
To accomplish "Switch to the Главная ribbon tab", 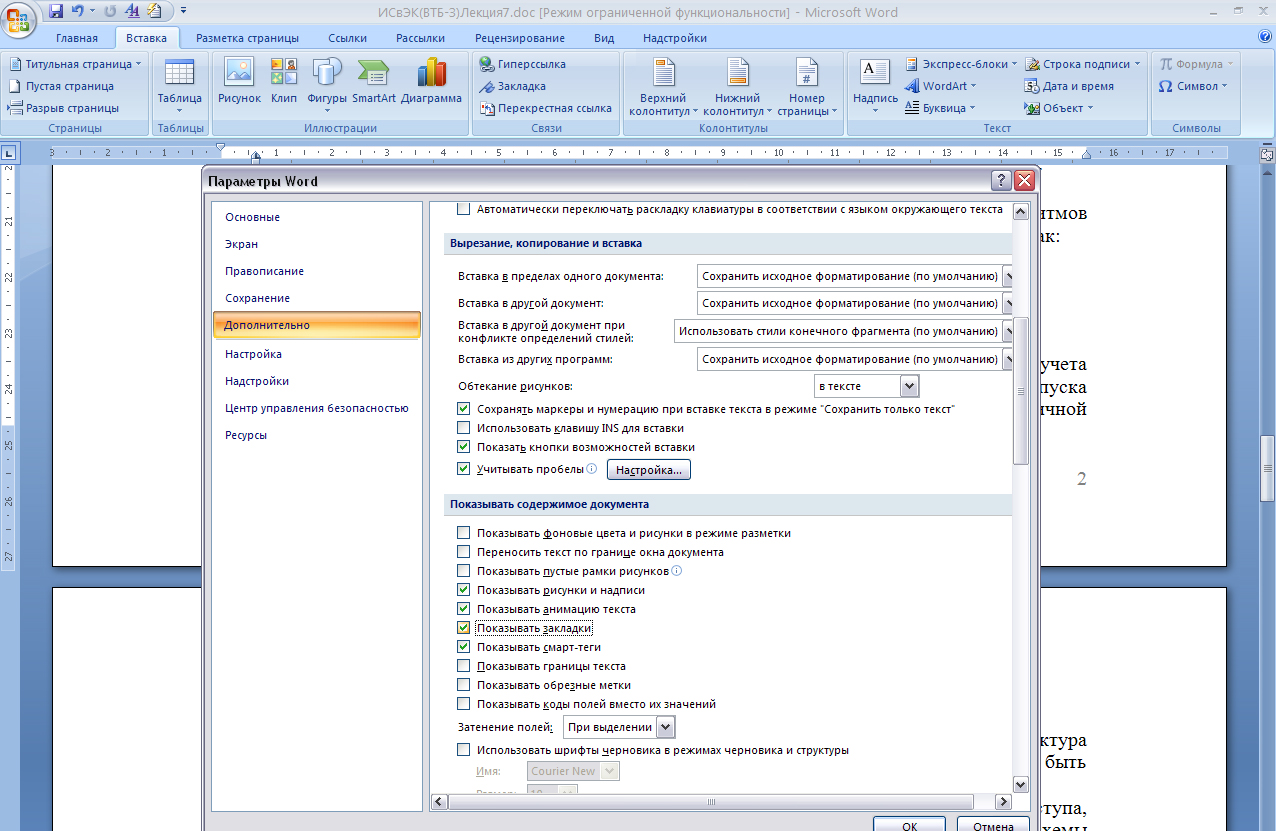I will tap(77, 38).
